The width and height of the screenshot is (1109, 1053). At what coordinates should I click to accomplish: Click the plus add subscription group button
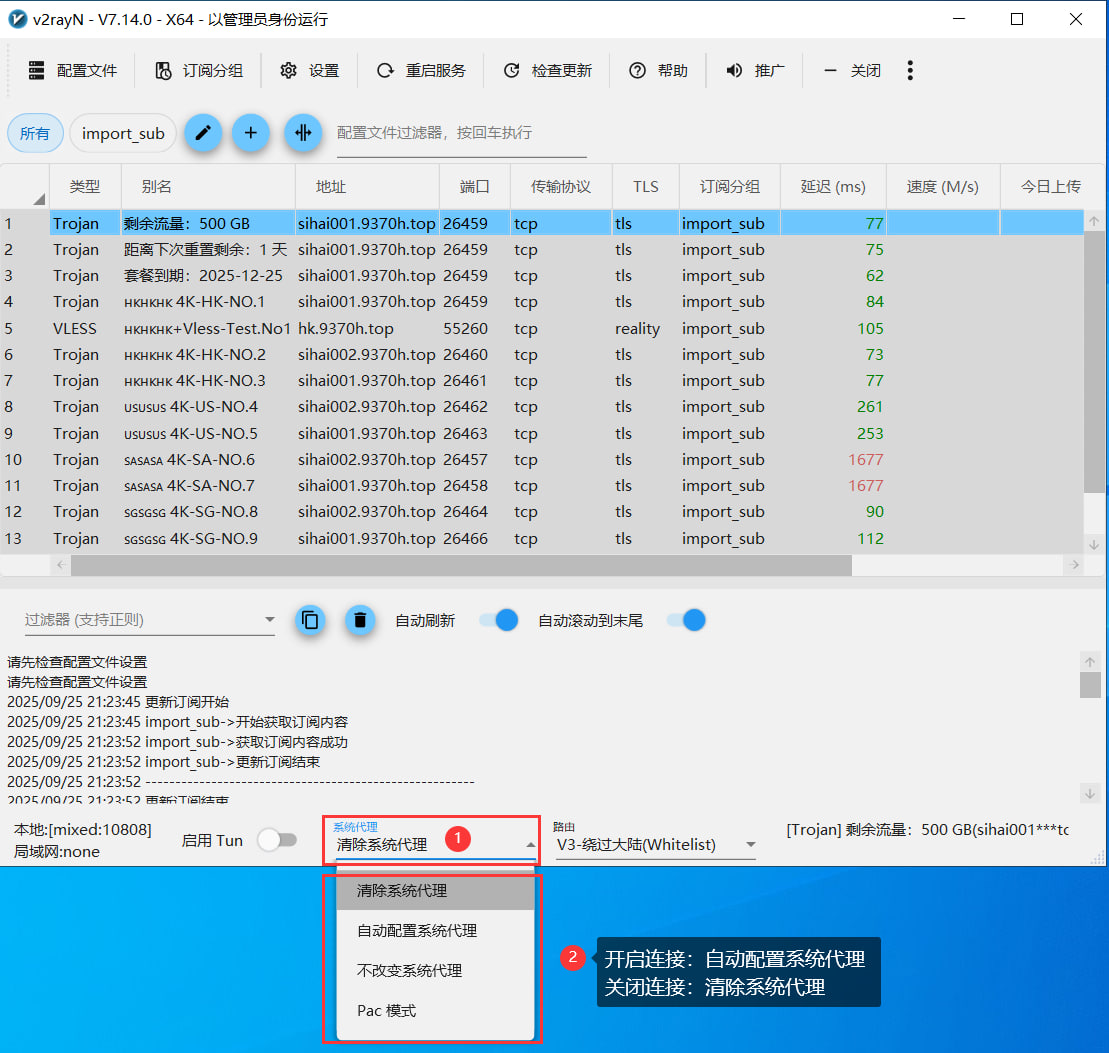pyautogui.click(x=251, y=133)
